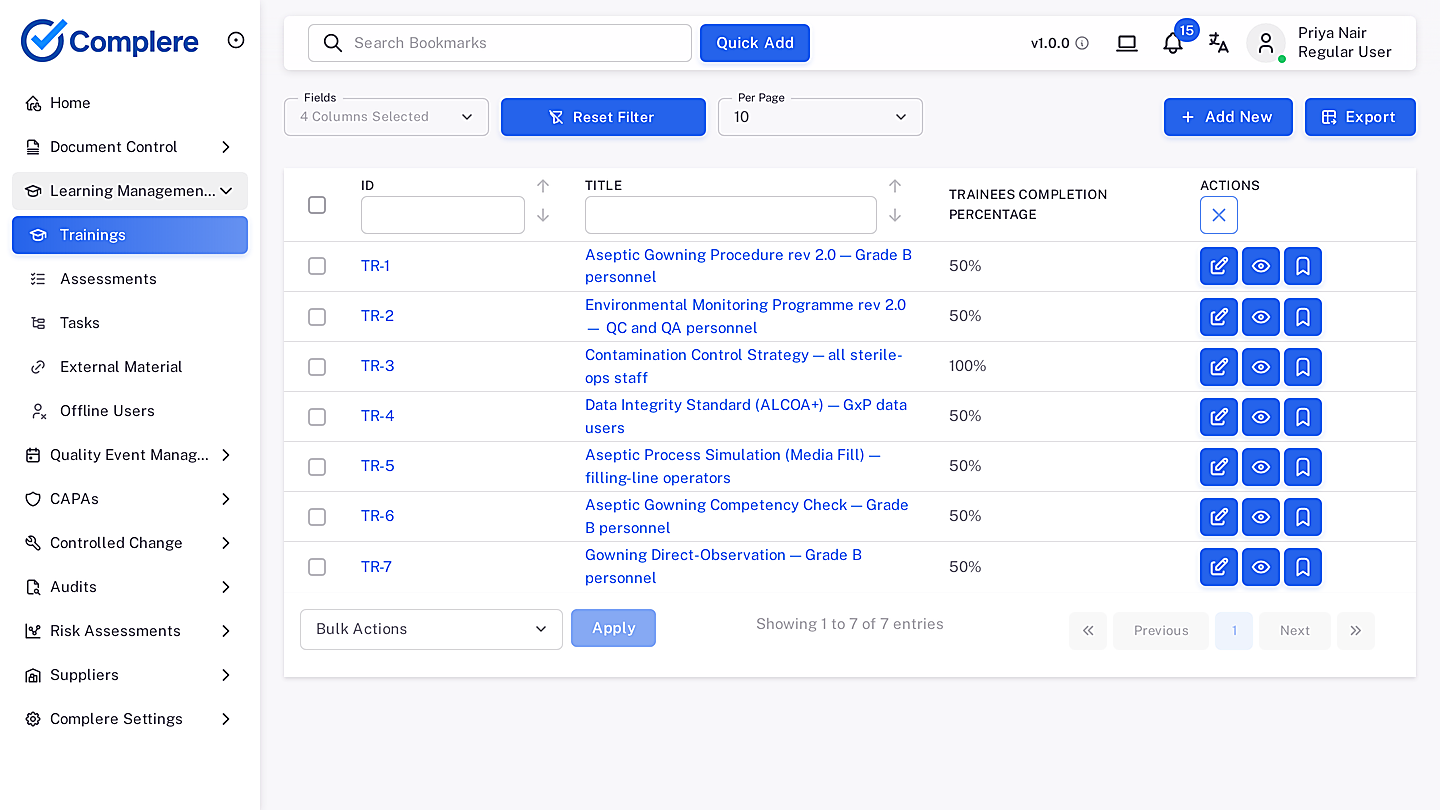Check the select-all checkbox in table header
The image size is (1440, 810).
point(317,205)
